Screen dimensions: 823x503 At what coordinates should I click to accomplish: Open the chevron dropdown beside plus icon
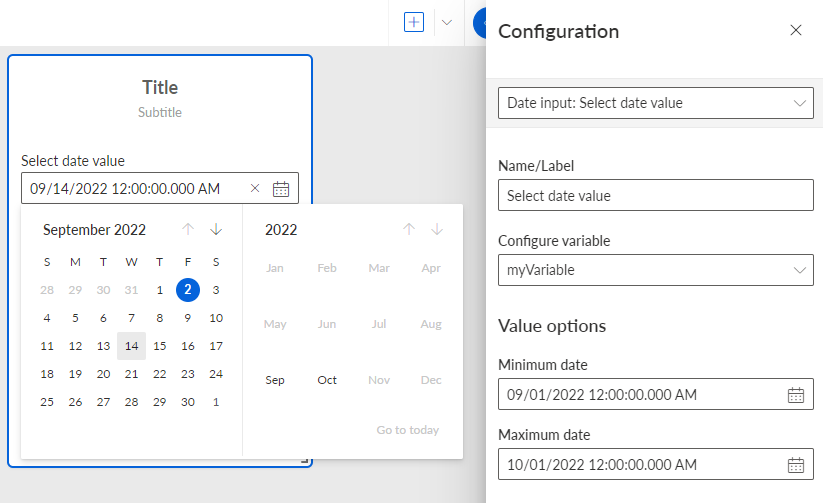tap(447, 22)
